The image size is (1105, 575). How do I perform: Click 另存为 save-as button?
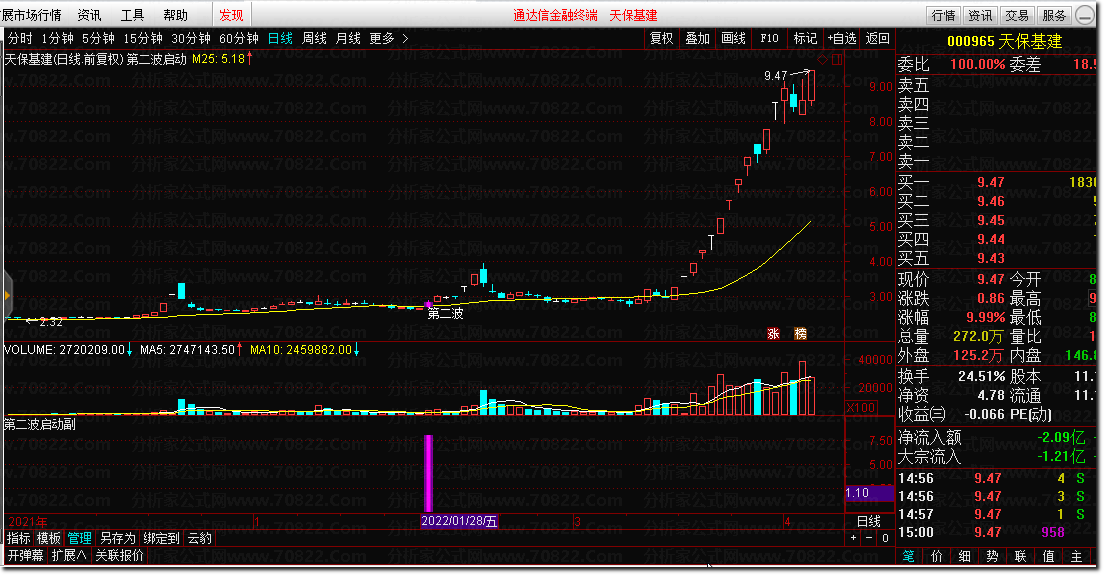[x=118, y=538]
